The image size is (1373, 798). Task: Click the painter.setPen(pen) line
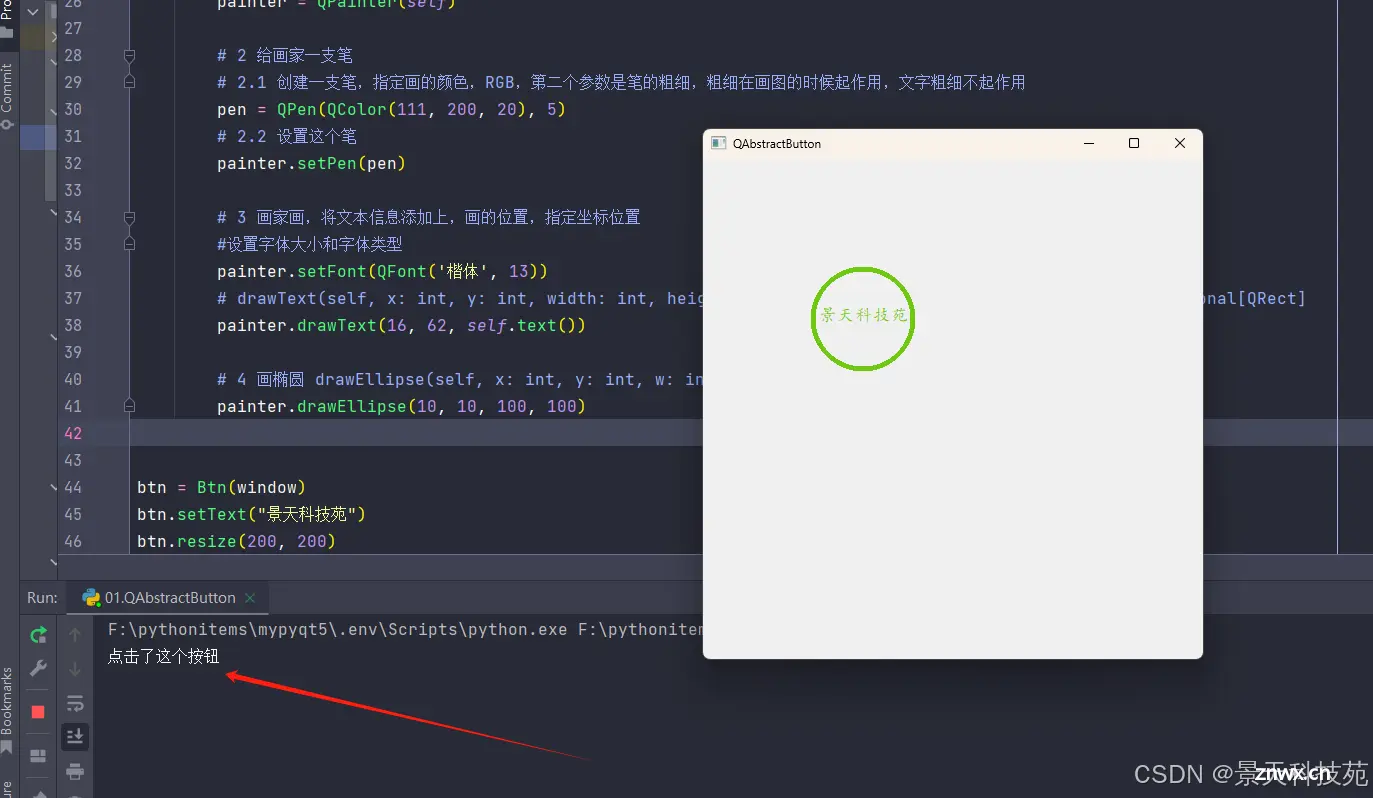312,163
